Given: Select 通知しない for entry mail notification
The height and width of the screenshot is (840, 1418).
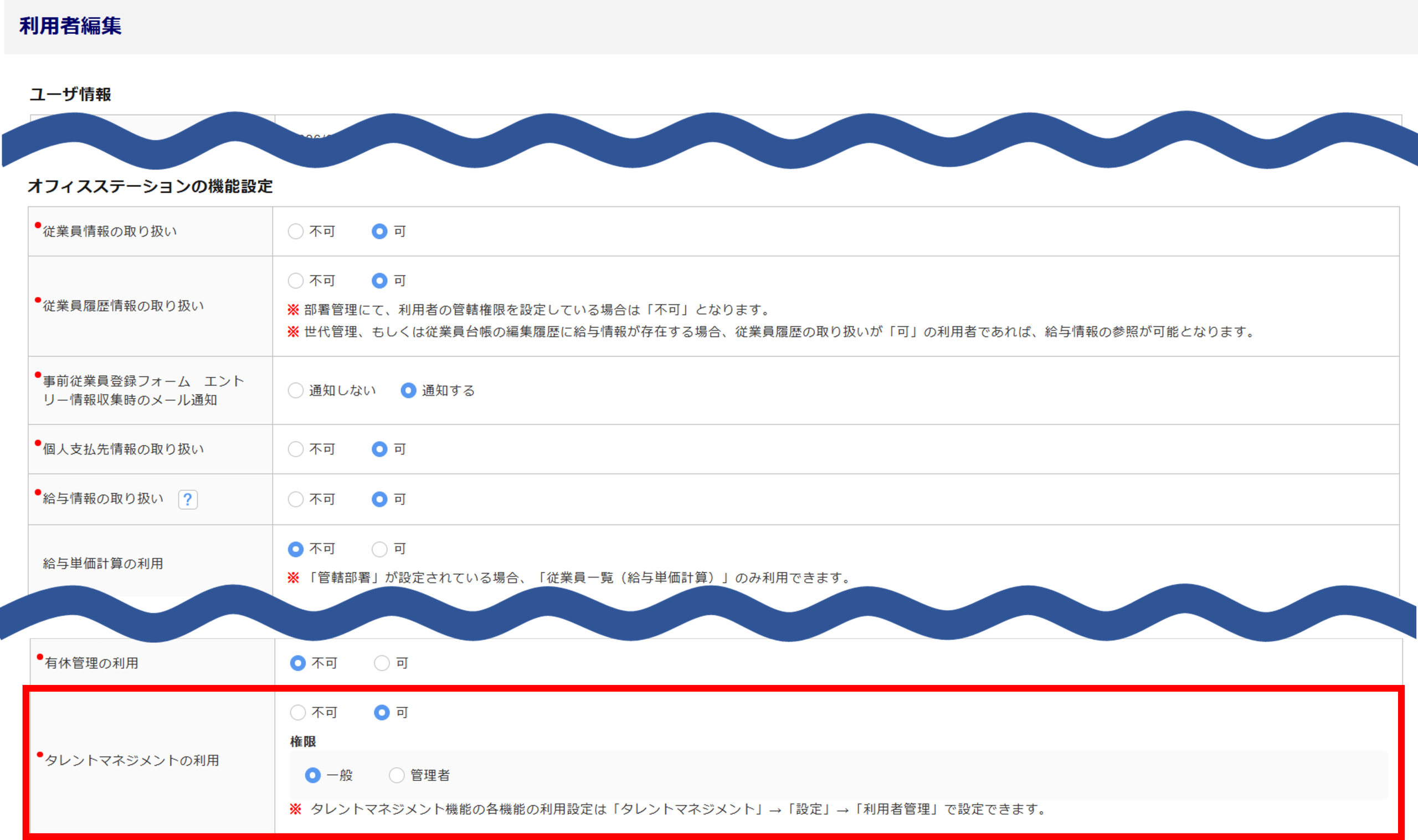Looking at the screenshot, I should coord(295,390).
